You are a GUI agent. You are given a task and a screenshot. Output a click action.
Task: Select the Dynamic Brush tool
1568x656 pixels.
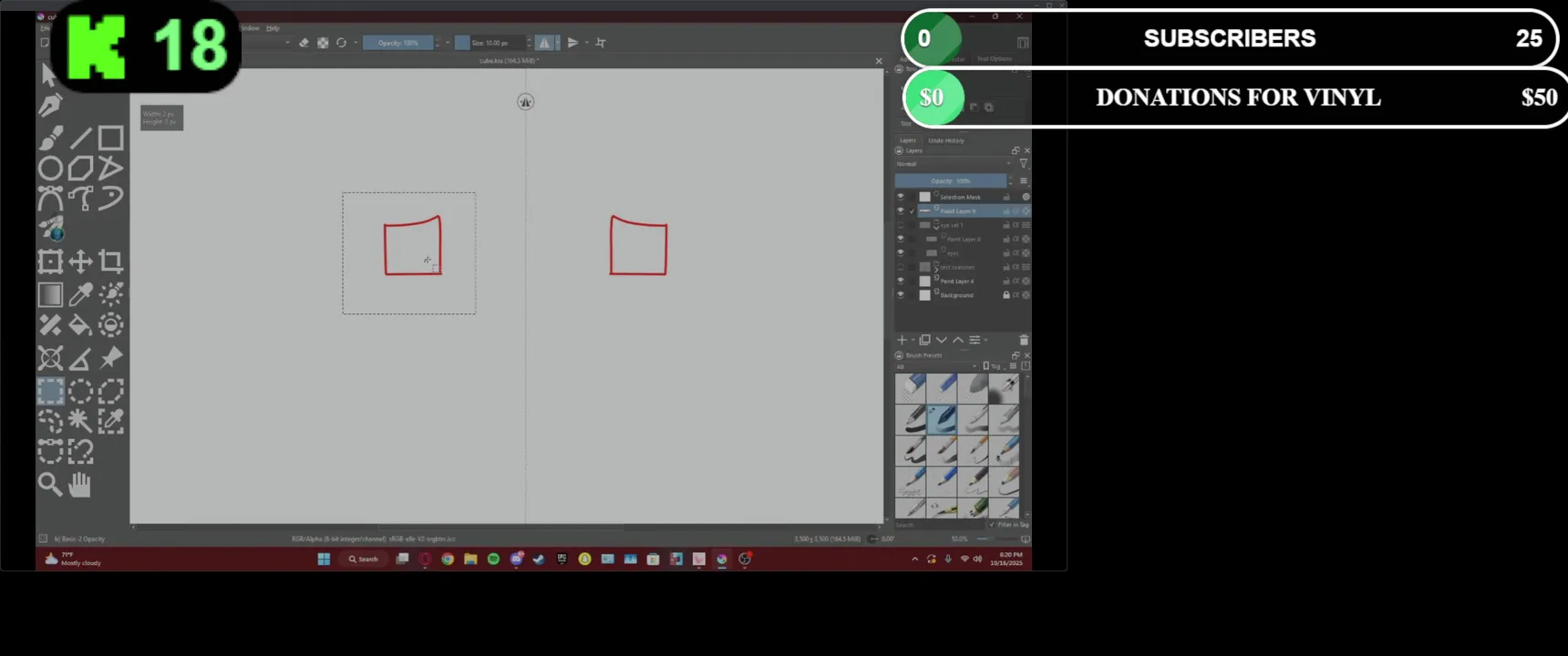(x=110, y=199)
